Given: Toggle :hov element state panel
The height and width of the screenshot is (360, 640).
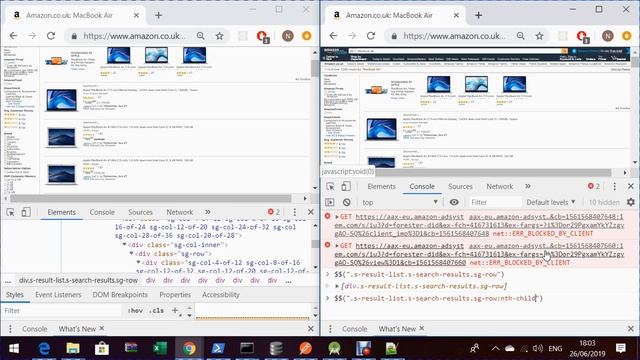Looking at the screenshot, I should coord(135,311).
